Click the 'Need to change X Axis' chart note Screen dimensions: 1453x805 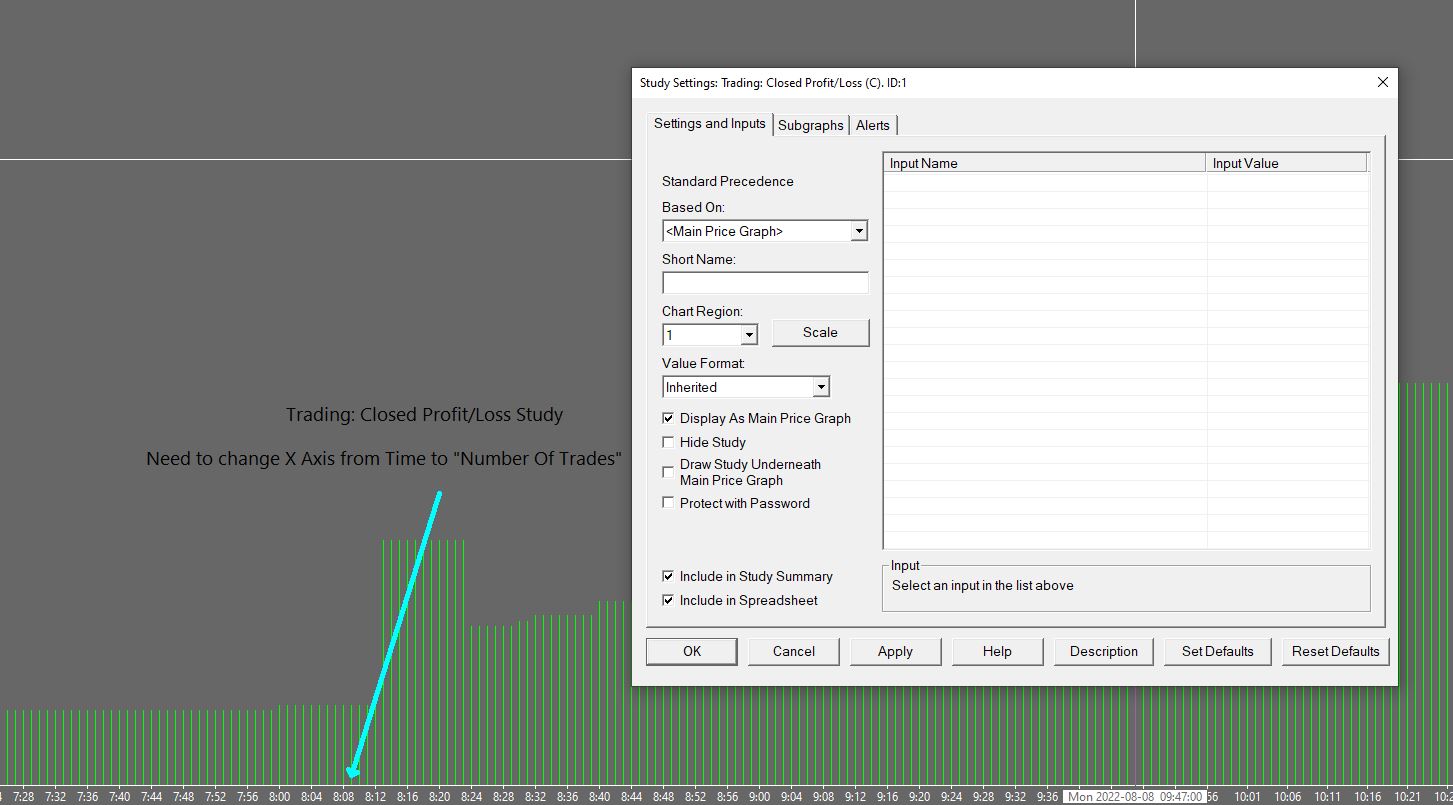384,458
